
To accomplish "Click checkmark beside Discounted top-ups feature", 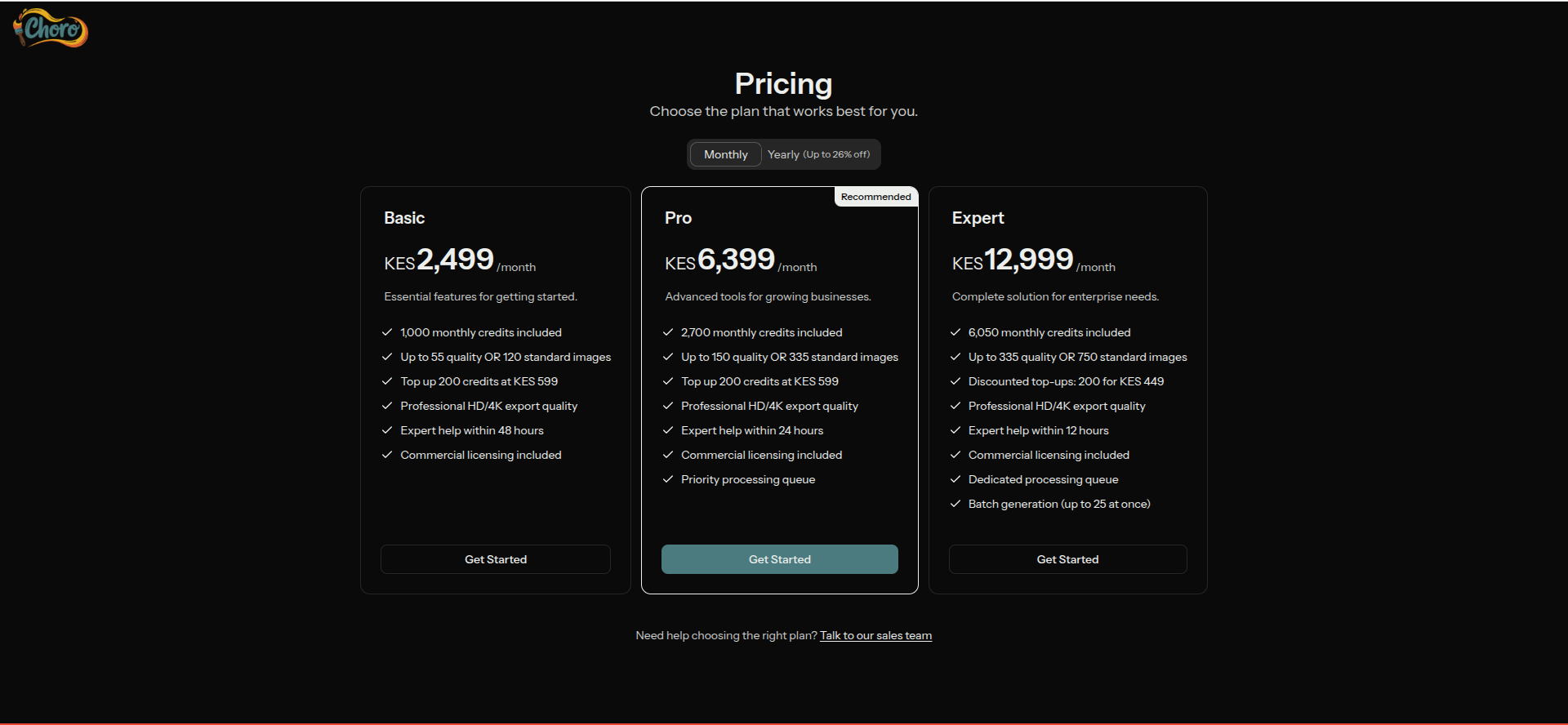I will tap(955, 381).
